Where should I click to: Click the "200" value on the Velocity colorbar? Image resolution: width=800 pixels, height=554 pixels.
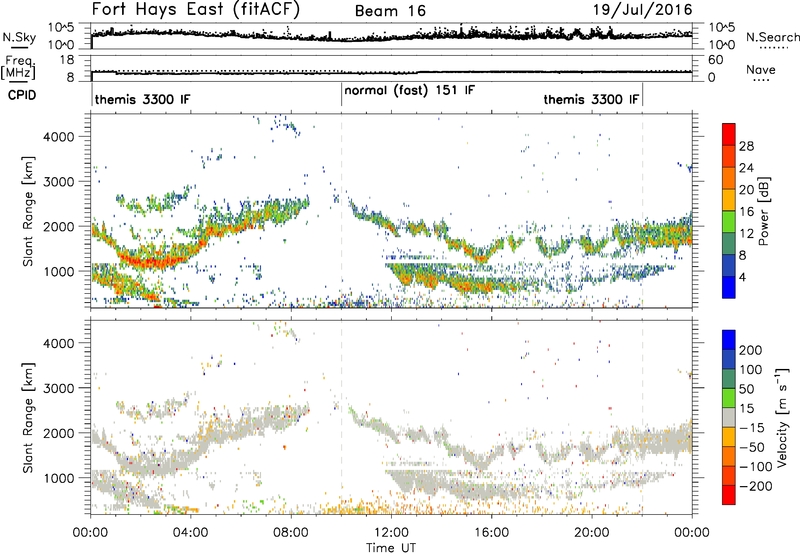(750, 350)
